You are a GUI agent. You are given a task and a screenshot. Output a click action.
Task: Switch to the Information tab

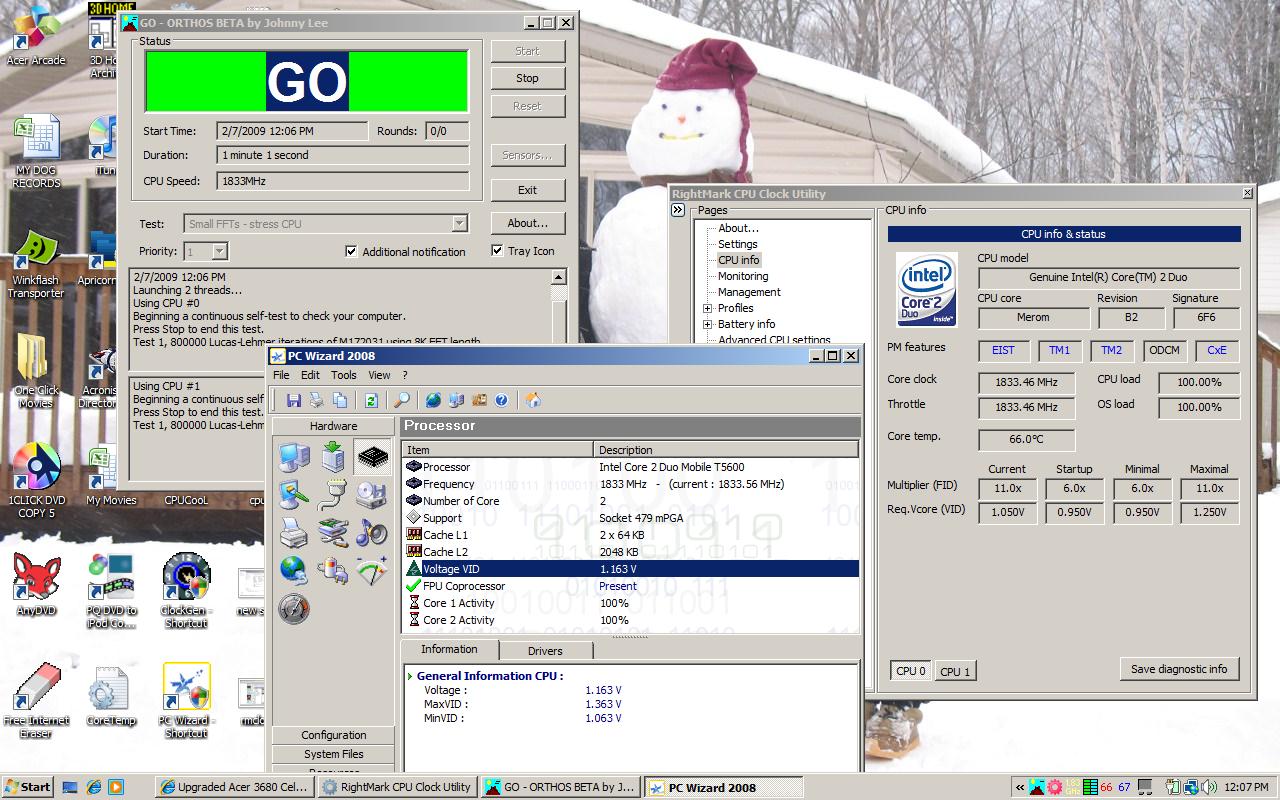pyautogui.click(x=449, y=649)
